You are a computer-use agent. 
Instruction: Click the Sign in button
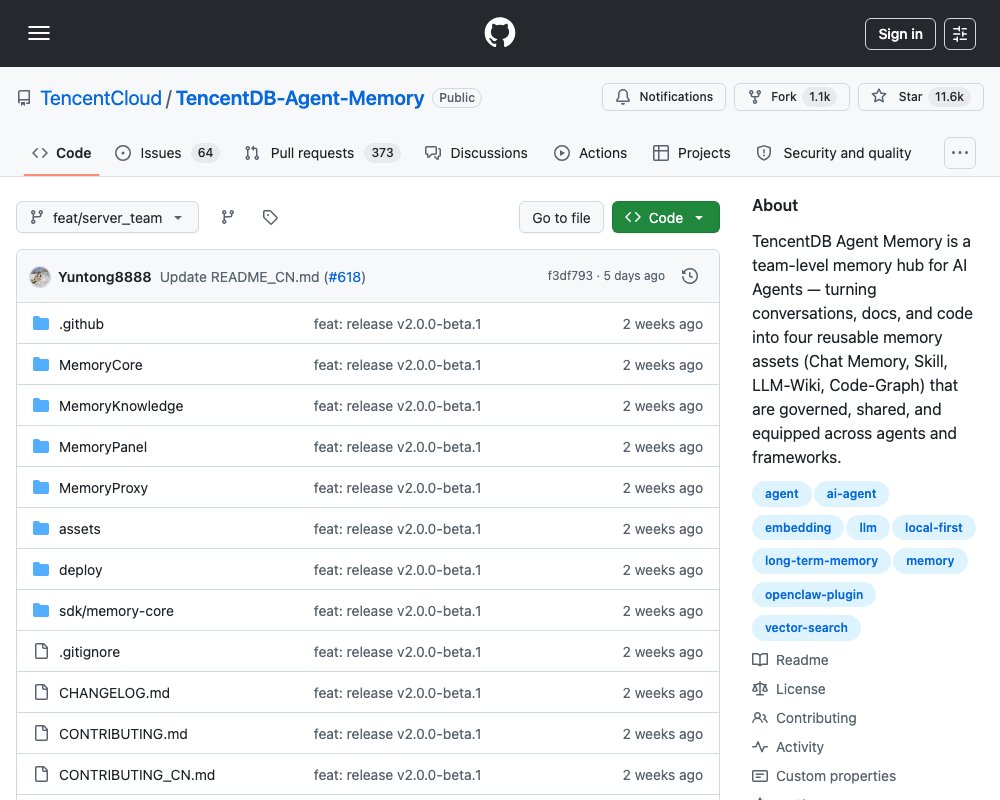(900, 34)
